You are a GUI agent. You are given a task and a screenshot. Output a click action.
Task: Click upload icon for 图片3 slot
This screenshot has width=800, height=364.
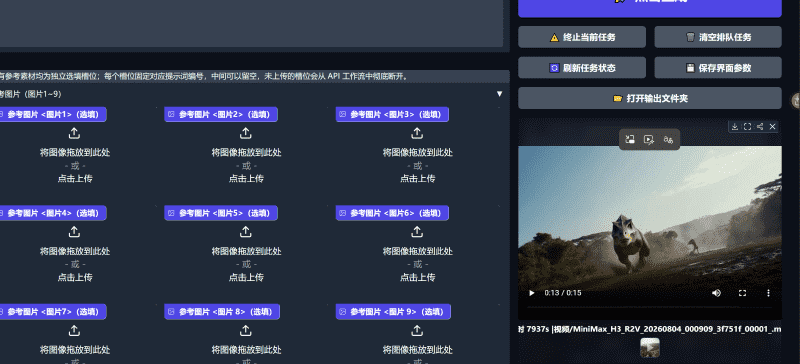pyautogui.click(x=417, y=133)
